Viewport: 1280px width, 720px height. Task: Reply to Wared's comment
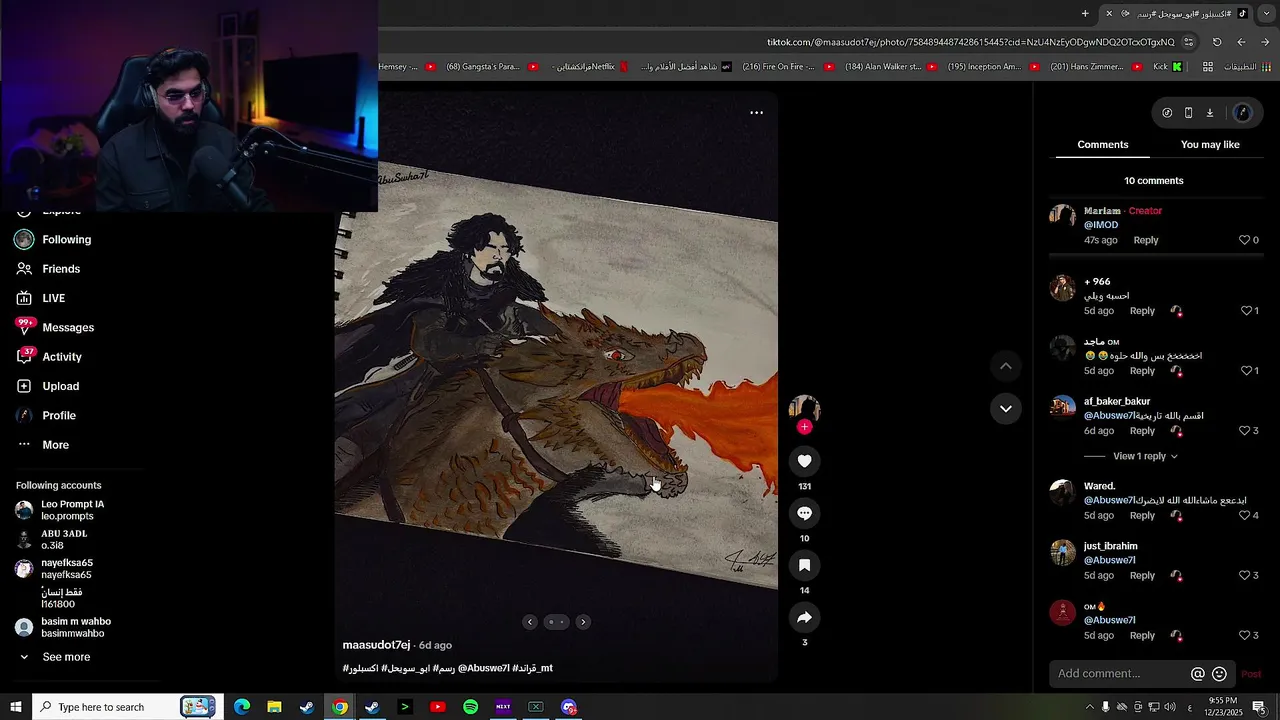coord(1142,516)
